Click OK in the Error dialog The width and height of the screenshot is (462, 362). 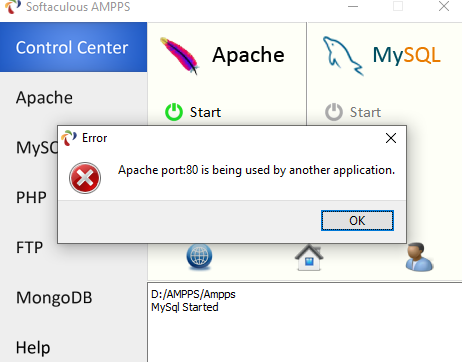click(x=357, y=220)
